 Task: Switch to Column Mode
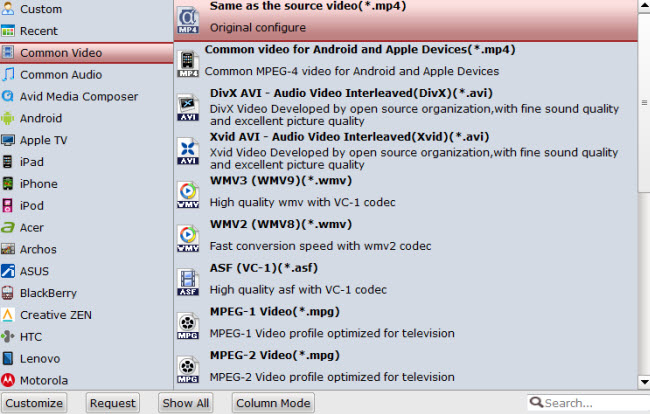tap(273, 403)
